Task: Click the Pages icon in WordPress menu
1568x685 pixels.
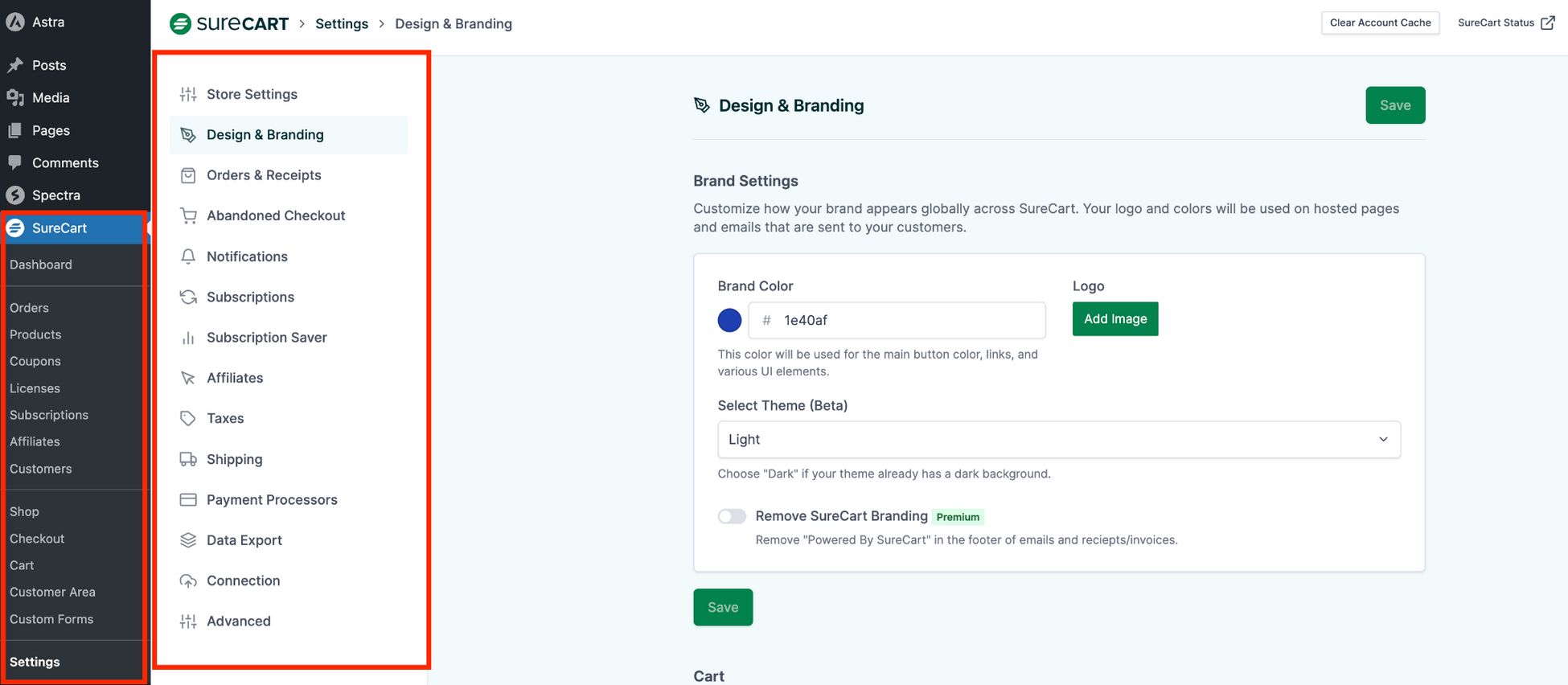Action: 15,130
